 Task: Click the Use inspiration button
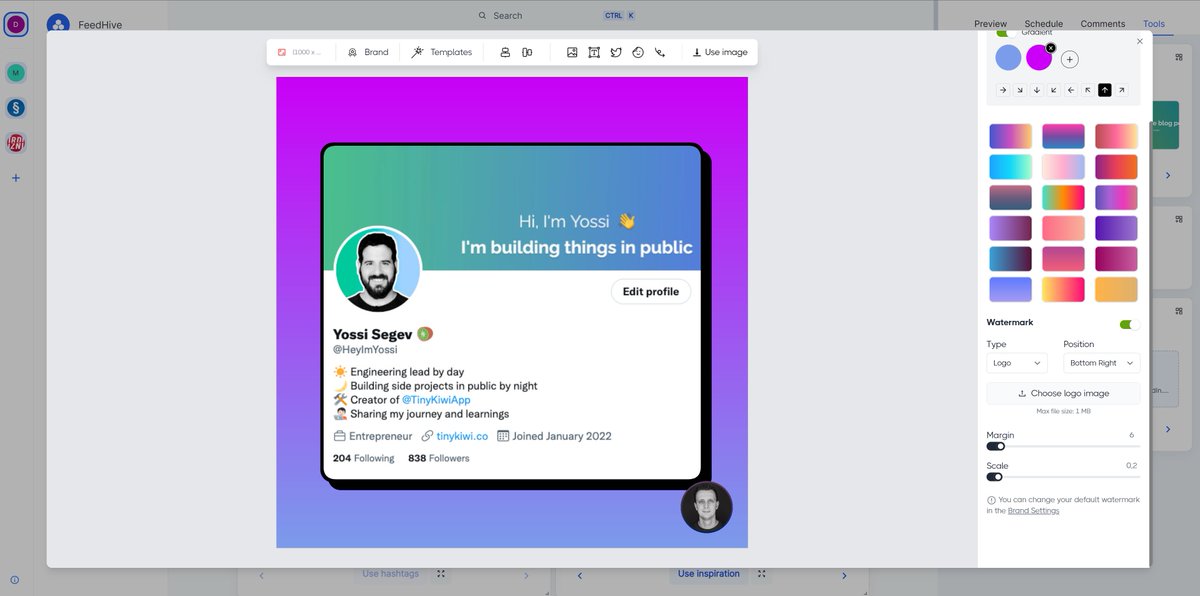pyautogui.click(x=709, y=574)
